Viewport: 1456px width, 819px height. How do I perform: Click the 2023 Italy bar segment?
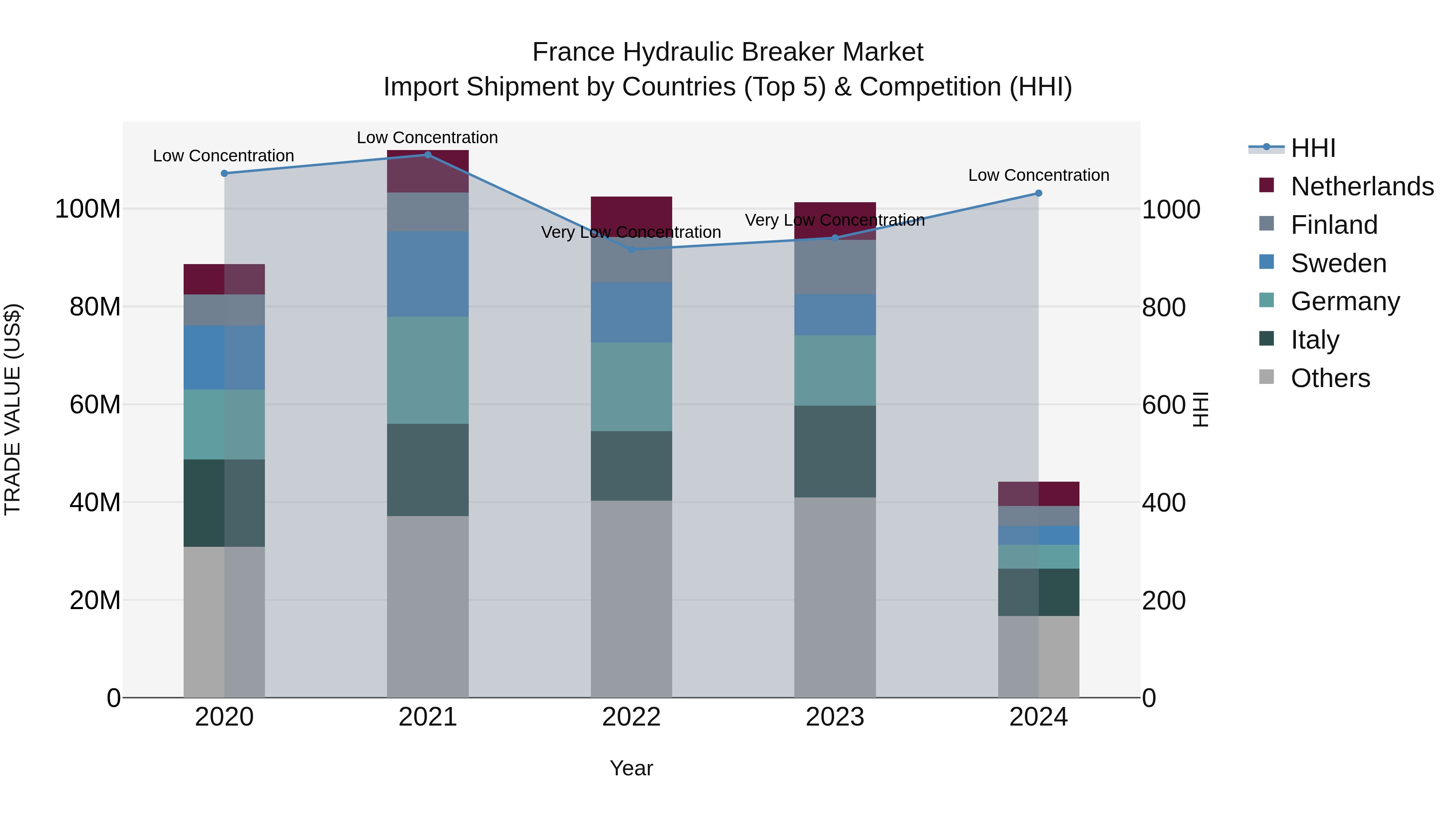(x=835, y=452)
